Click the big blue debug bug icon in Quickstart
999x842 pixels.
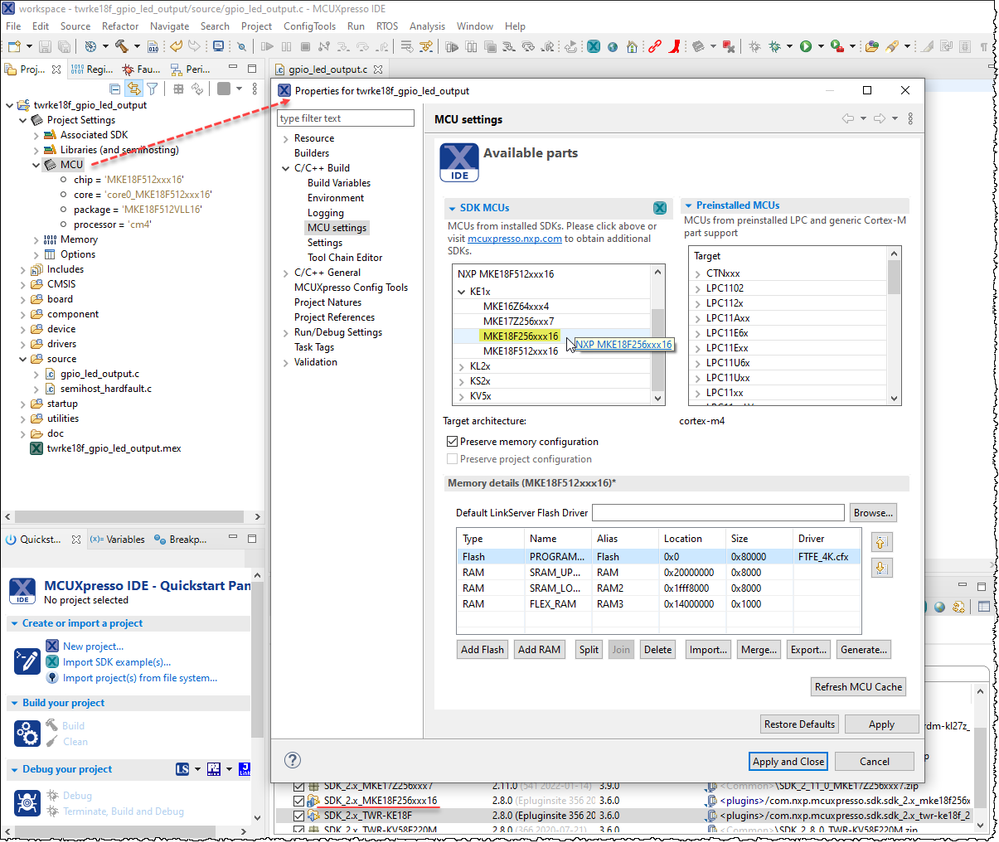click(x=27, y=803)
